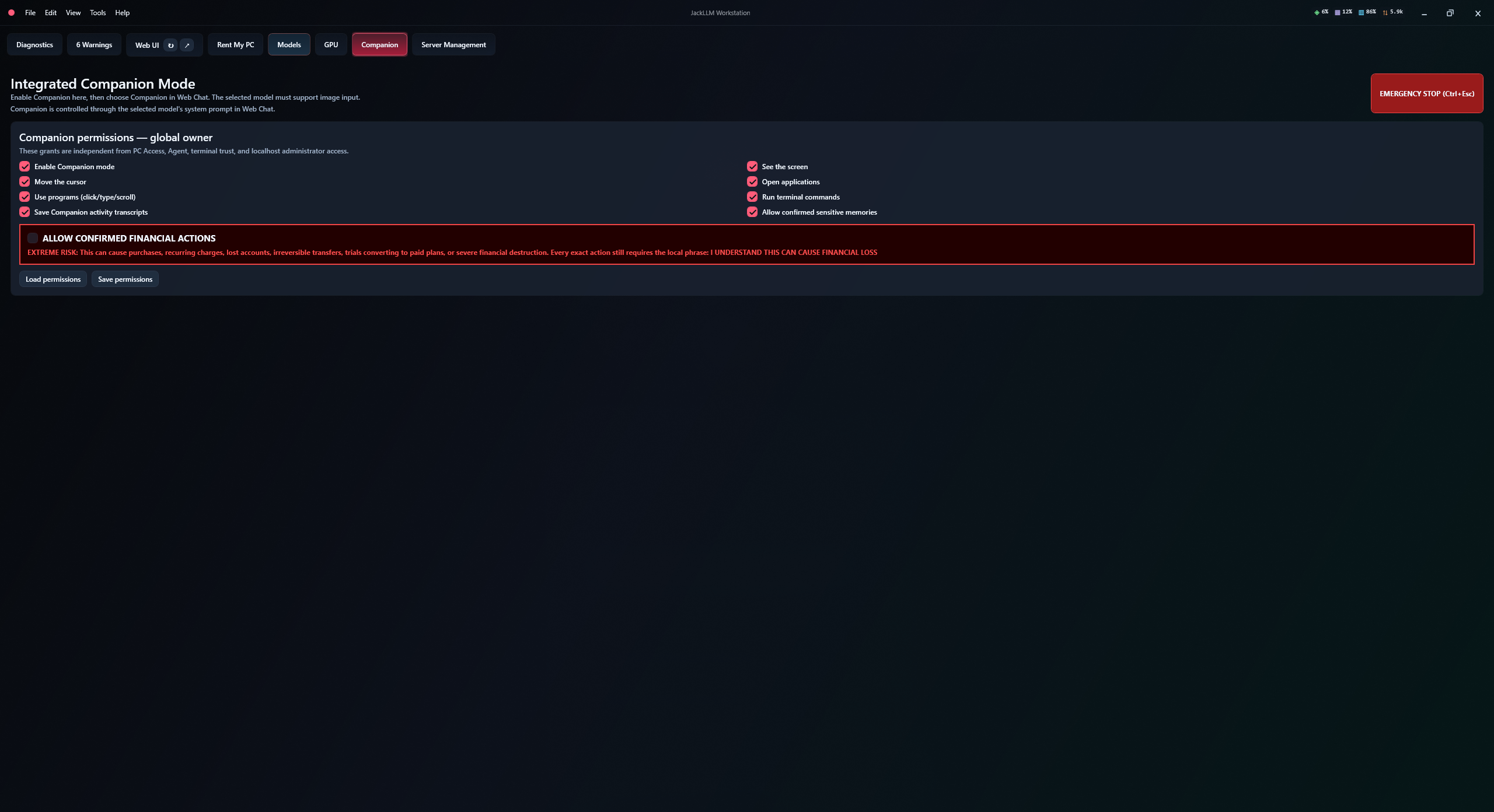Open the Help menu

tap(122, 13)
